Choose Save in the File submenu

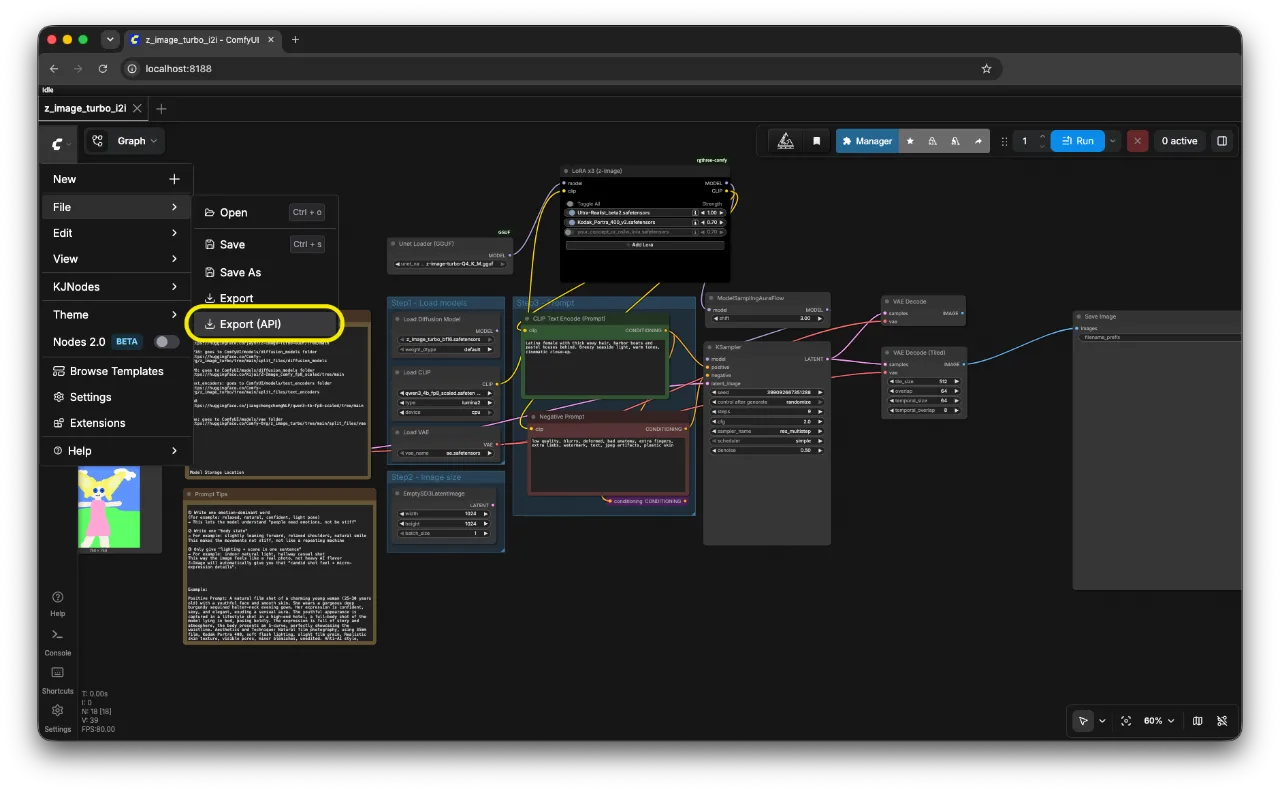point(264,244)
